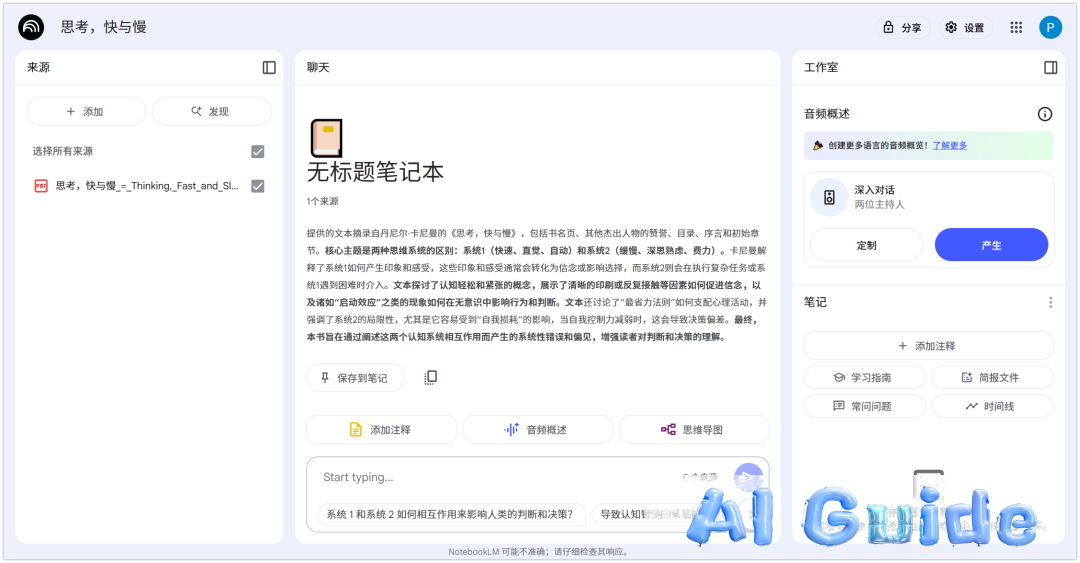
Task: Generate a 时间线 timeline
Action: (992, 406)
